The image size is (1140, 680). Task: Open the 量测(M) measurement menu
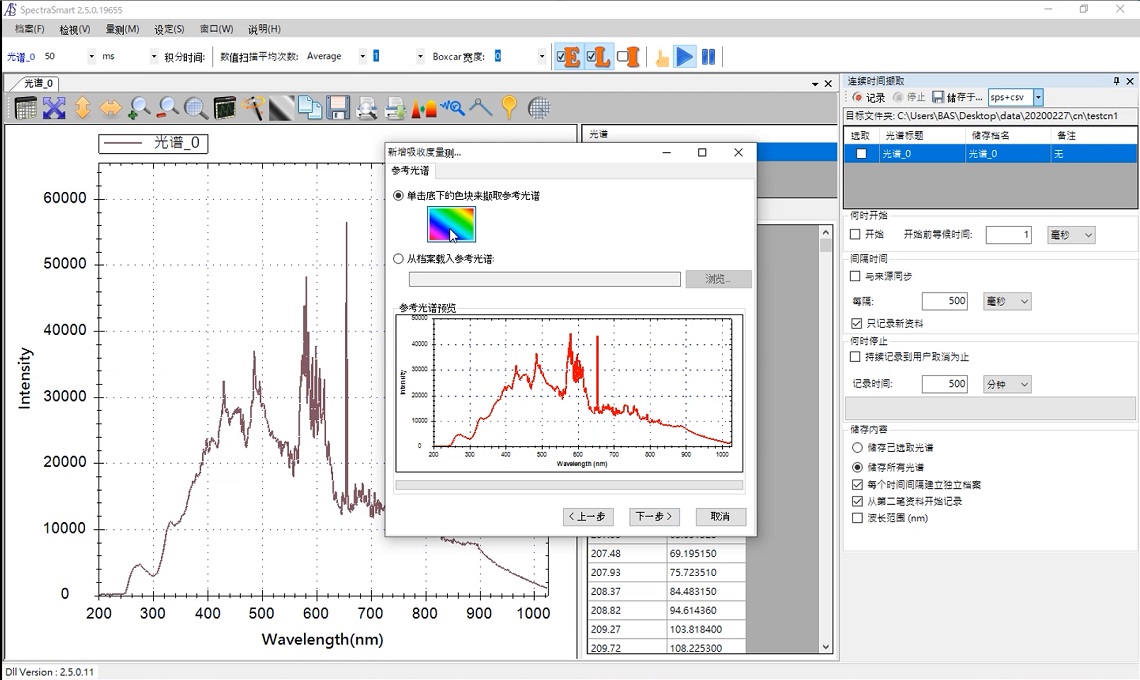(122, 29)
